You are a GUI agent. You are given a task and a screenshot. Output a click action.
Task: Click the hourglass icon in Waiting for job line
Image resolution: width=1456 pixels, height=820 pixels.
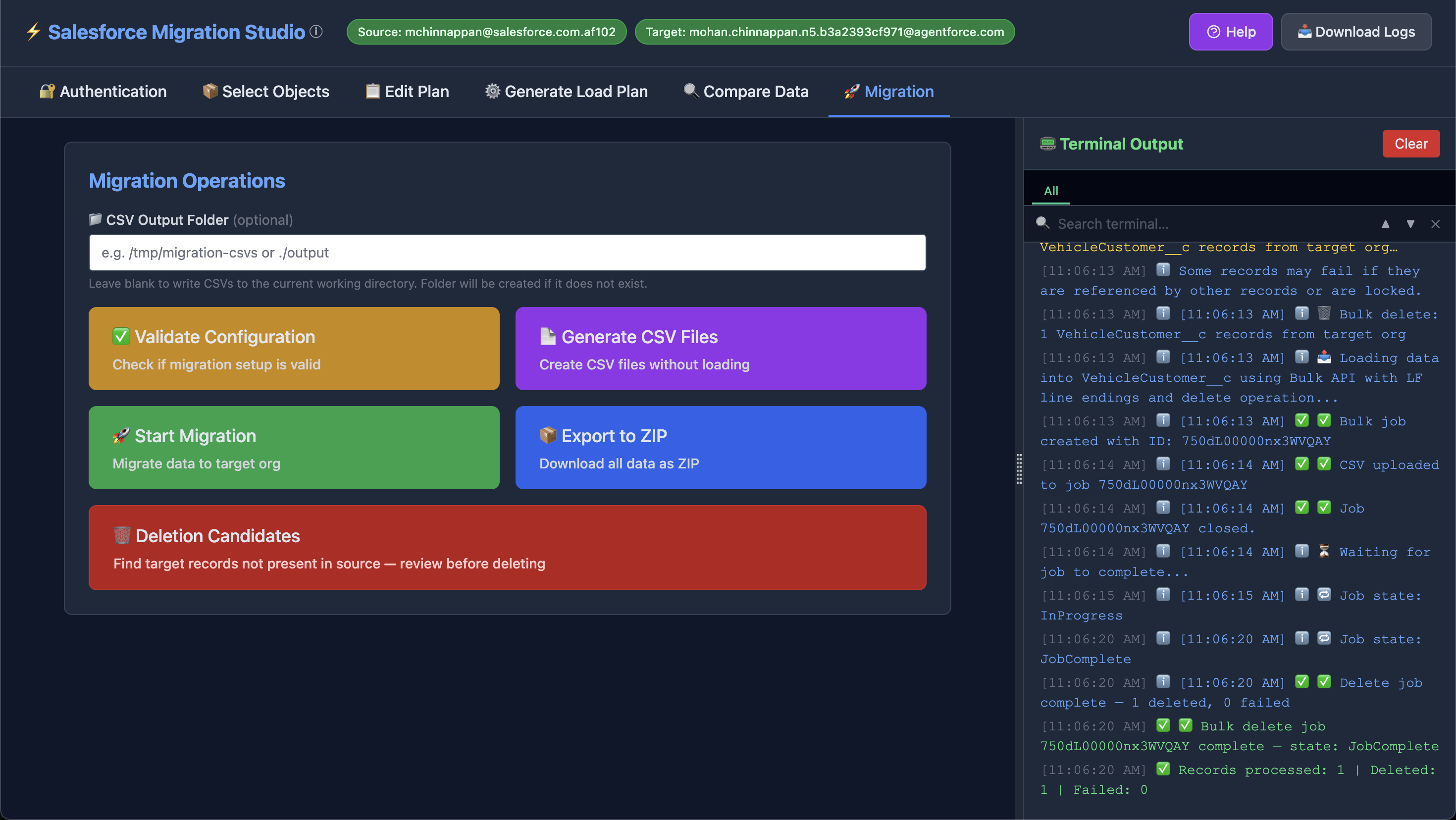(1324, 551)
